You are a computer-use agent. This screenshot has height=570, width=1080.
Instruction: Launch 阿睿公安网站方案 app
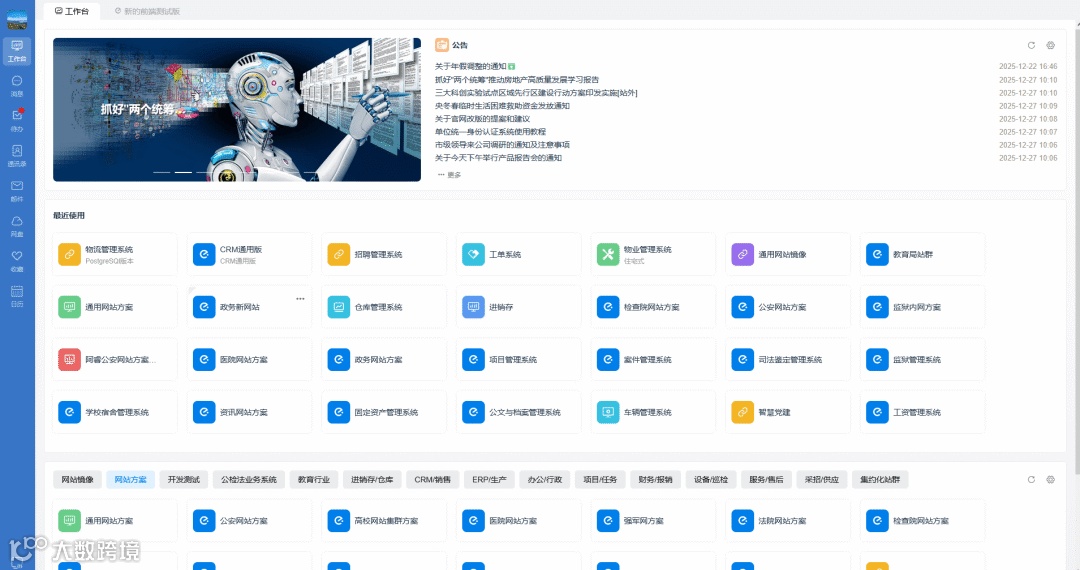(114, 359)
